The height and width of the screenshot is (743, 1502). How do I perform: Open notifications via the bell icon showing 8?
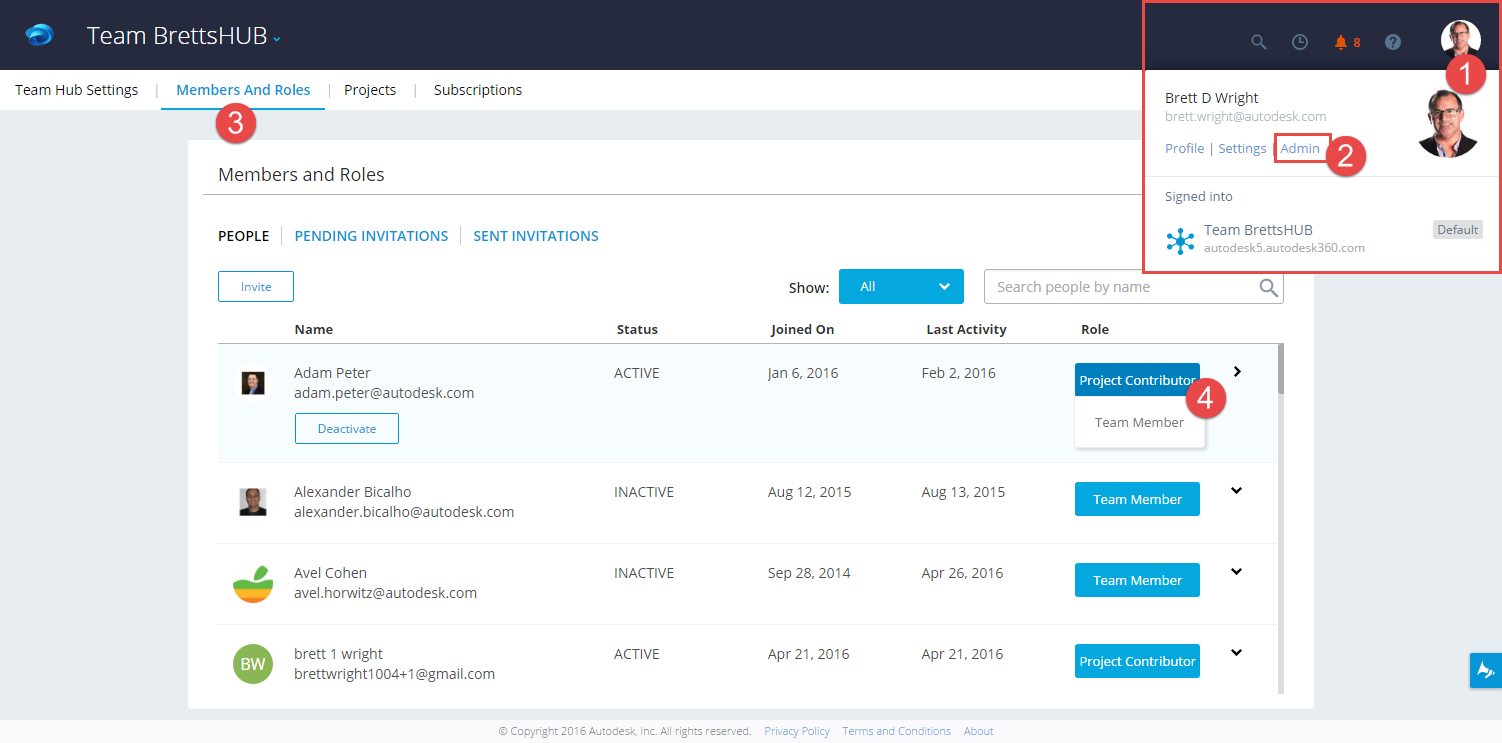1341,42
